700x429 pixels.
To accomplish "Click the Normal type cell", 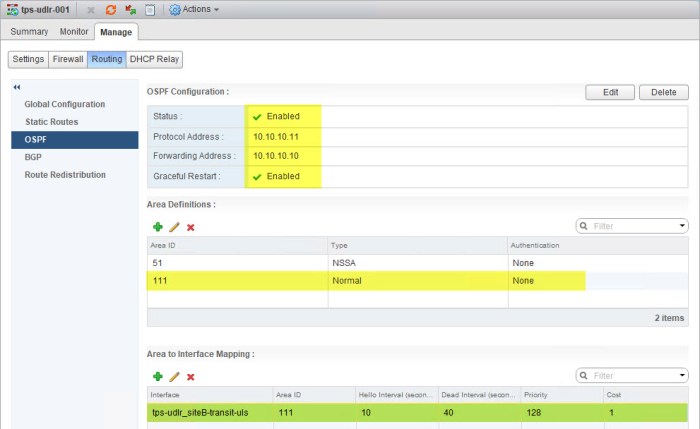I will coord(347,281).
